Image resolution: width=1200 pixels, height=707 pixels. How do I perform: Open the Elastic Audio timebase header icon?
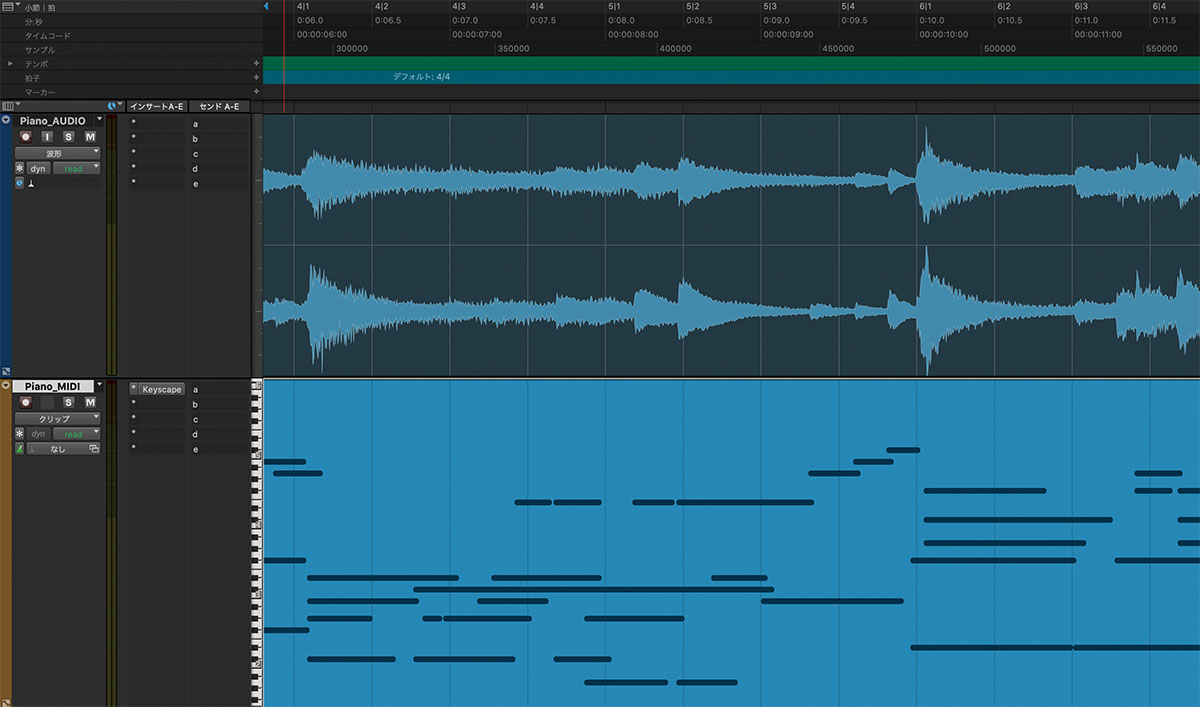pyautogui.click(x=112, y=106)
